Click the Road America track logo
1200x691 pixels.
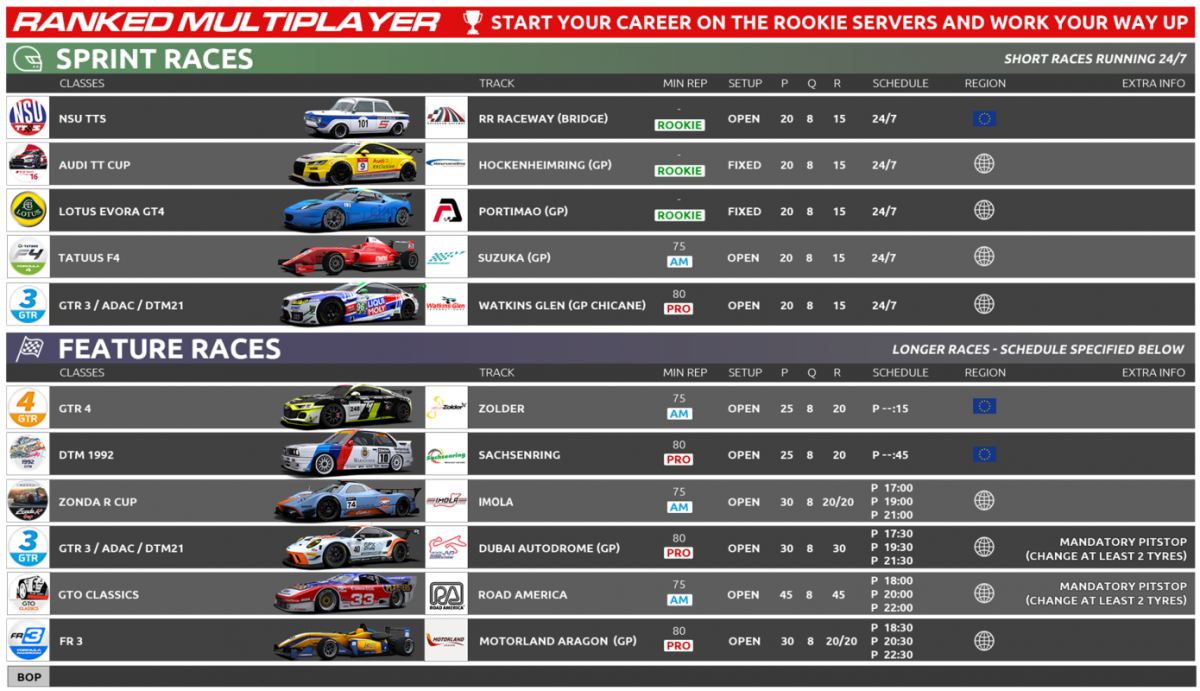[x=446, y=594]
